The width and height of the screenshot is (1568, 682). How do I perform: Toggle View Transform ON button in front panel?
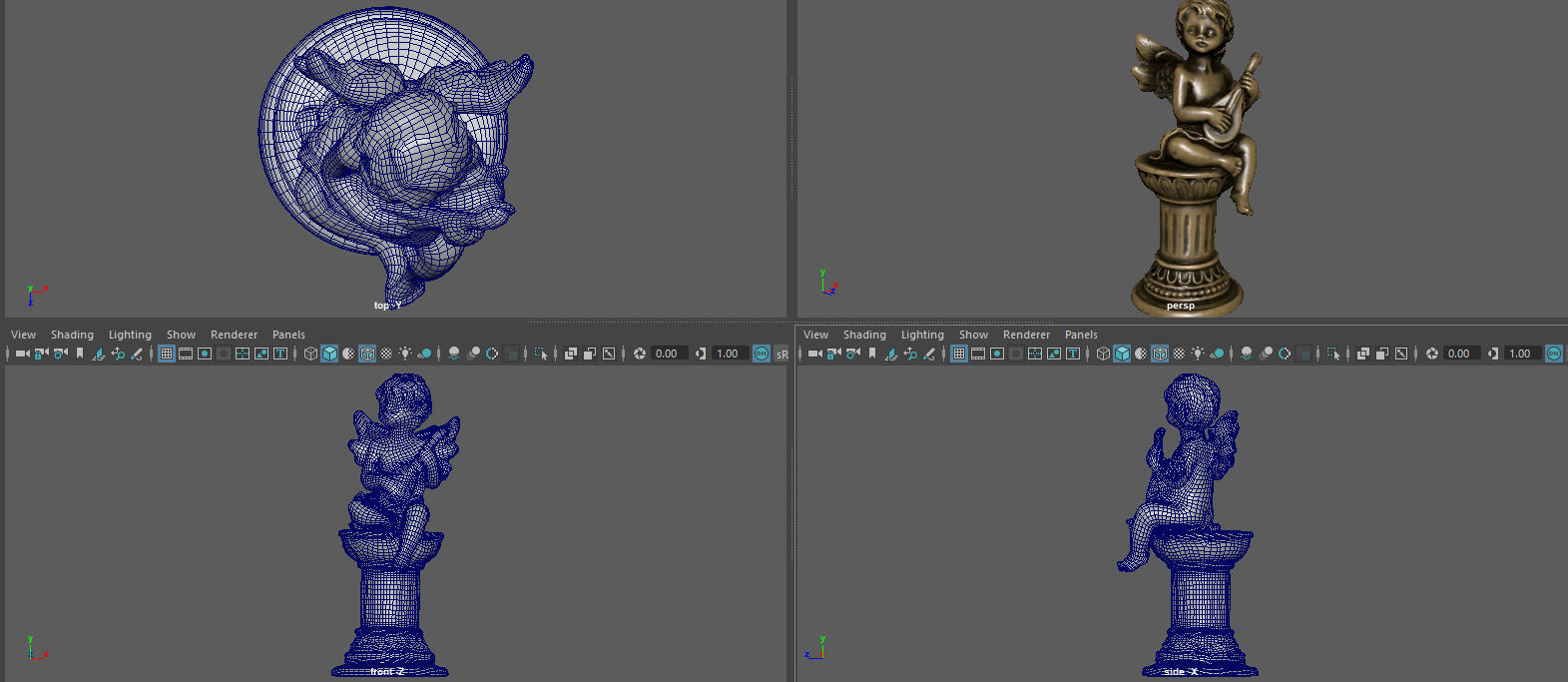[x=762, y=353]
